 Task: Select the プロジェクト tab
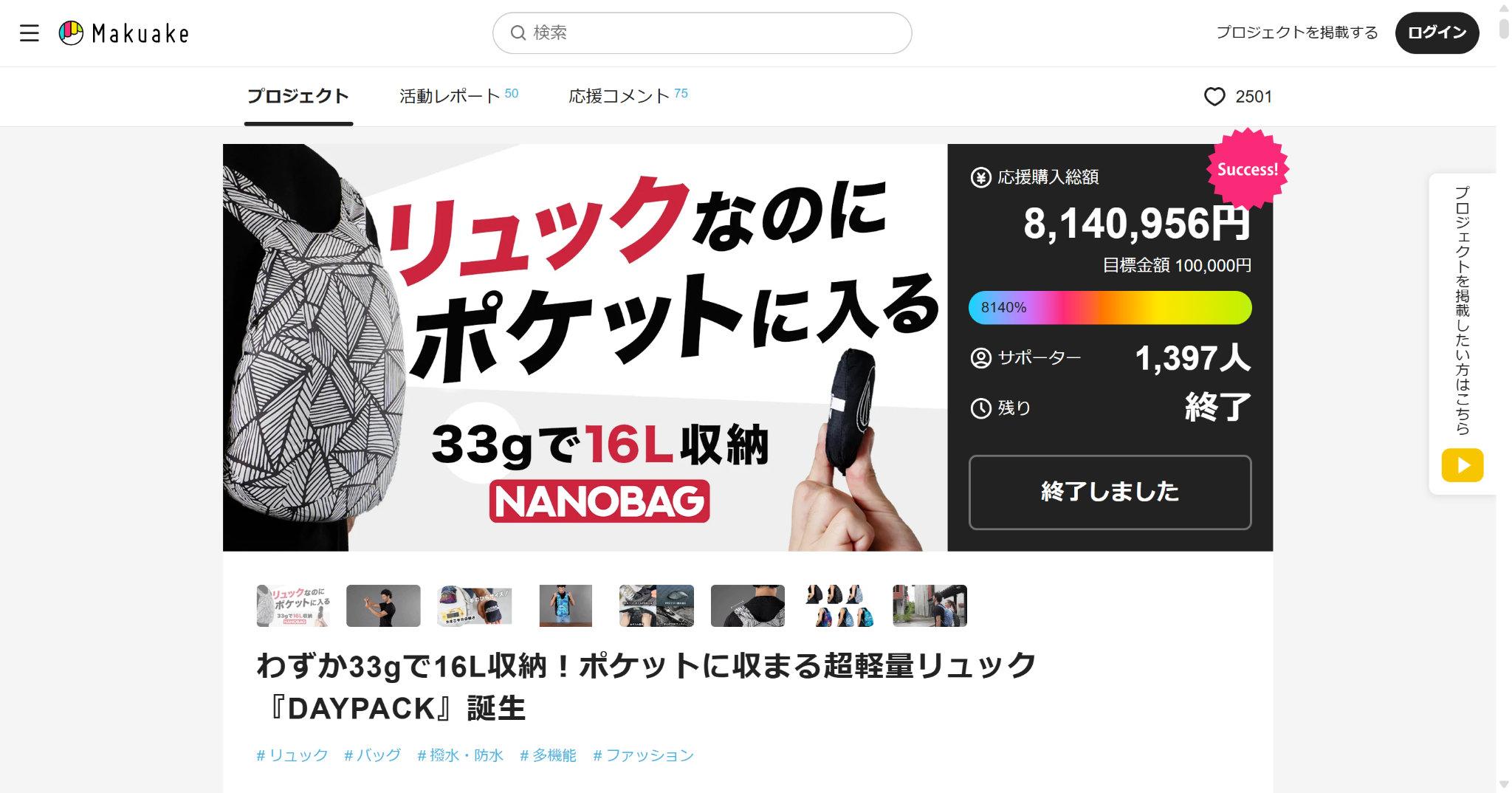(x=298, y=96)
